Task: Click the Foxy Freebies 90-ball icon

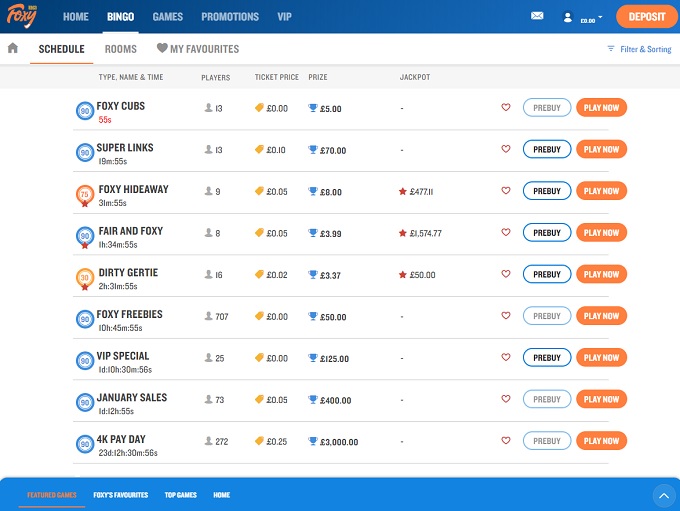Action: point(85,319)
